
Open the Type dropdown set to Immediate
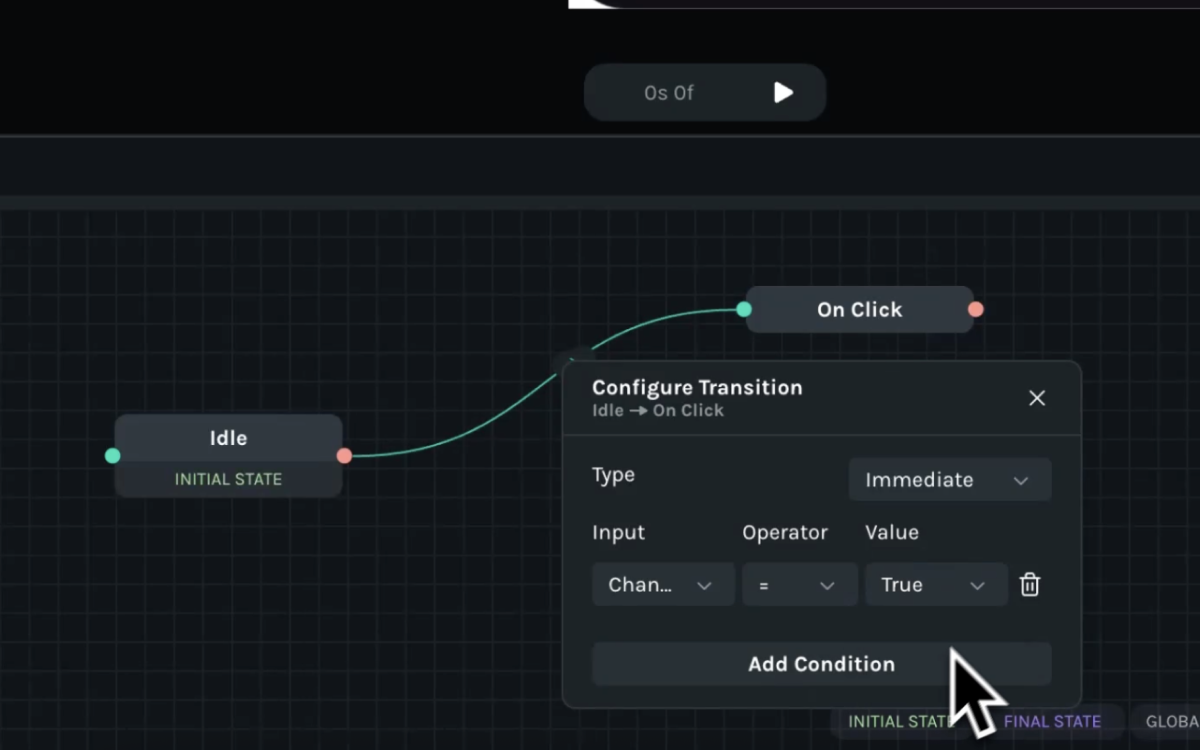point(949,480)
